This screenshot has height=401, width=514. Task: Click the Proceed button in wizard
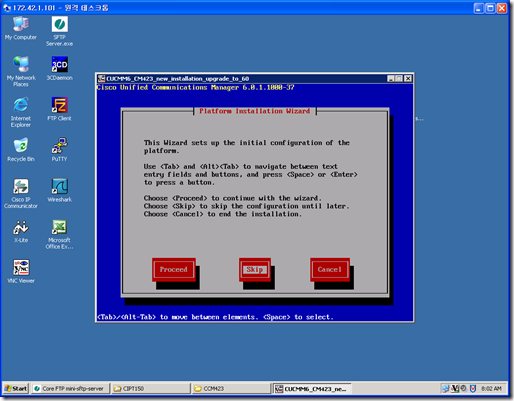[174, 269]
